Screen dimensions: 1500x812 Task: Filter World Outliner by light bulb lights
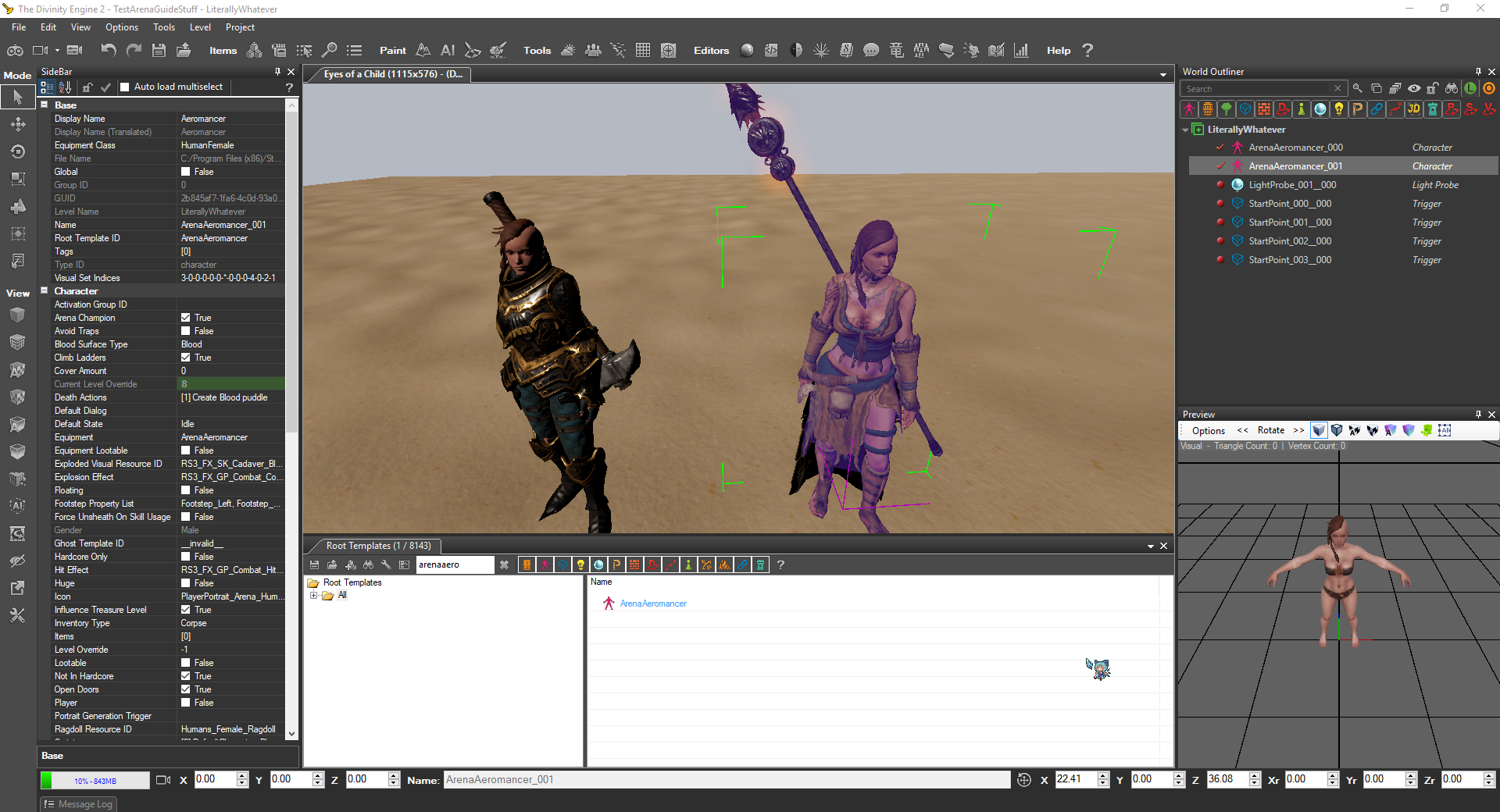[1339, 109]
